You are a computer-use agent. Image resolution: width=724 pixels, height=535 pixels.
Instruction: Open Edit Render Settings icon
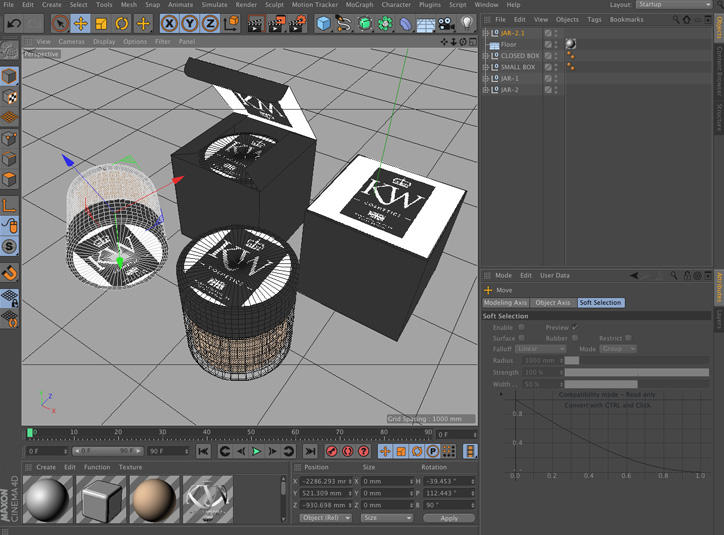(x=298, y=23)
